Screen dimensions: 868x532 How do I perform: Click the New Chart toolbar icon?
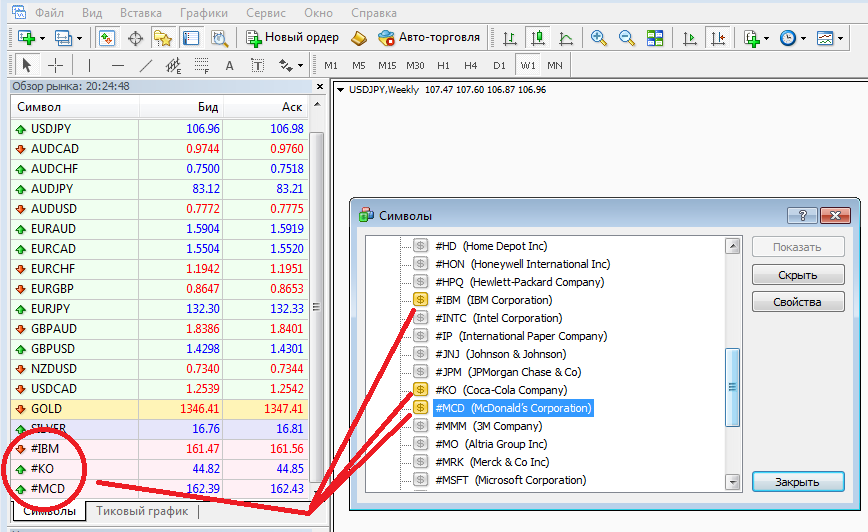[x=25, y=38]
